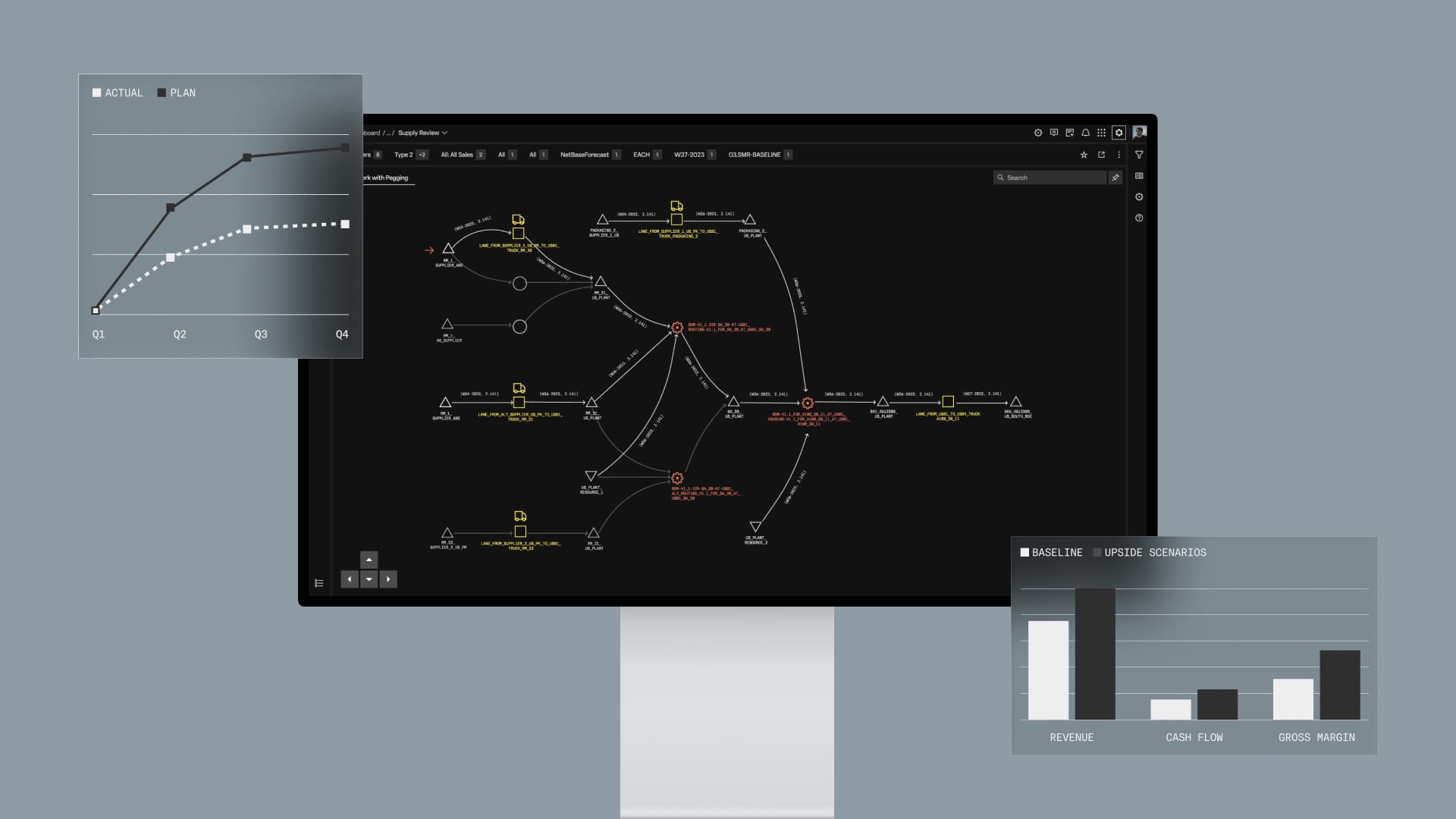Screen dimensions: 1456x819
Task: Open the apps grid icon
Action: [x=1101, y=133]
